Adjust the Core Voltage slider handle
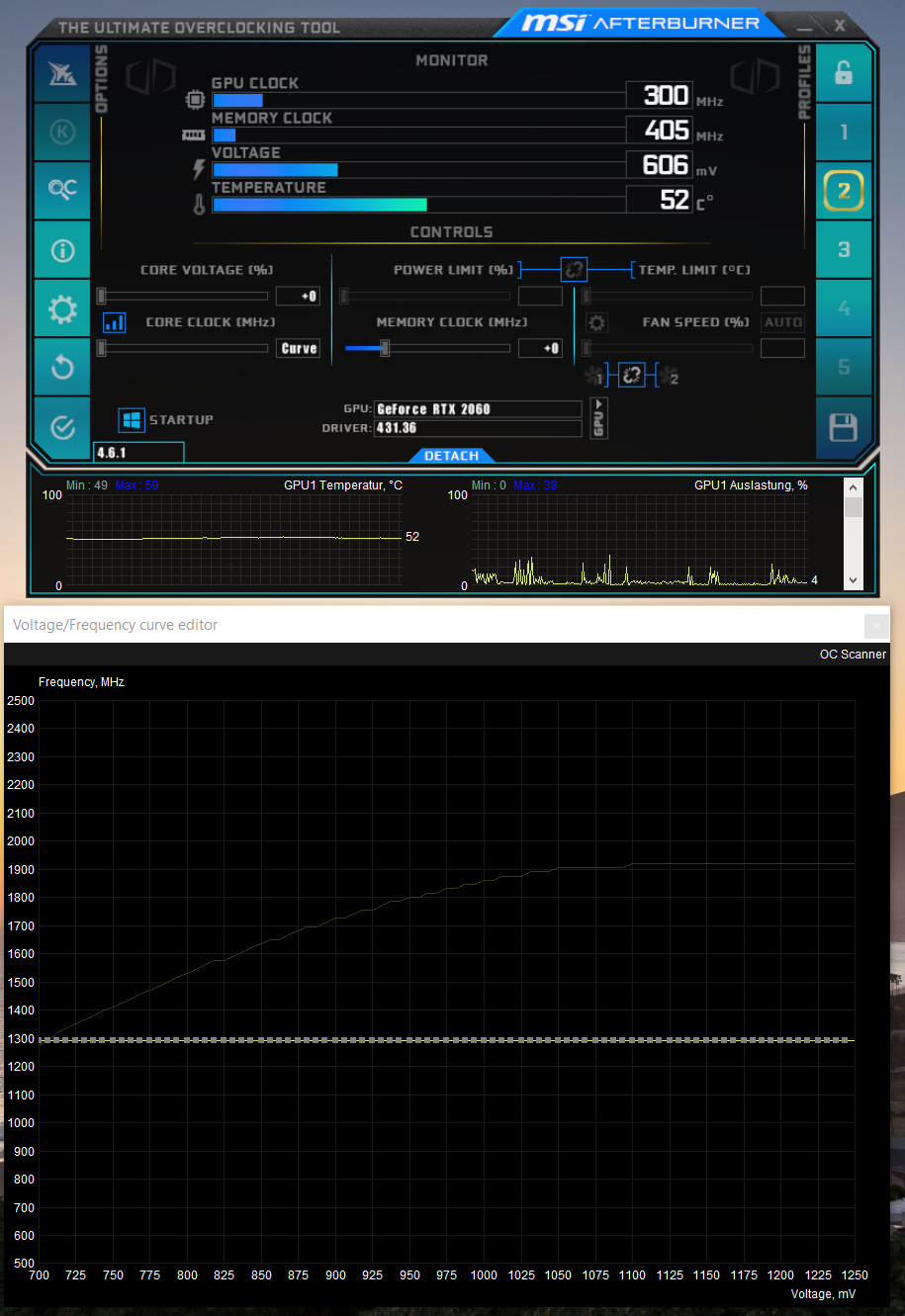Viewport: 905px width, 1316px height. click(101, 296)
